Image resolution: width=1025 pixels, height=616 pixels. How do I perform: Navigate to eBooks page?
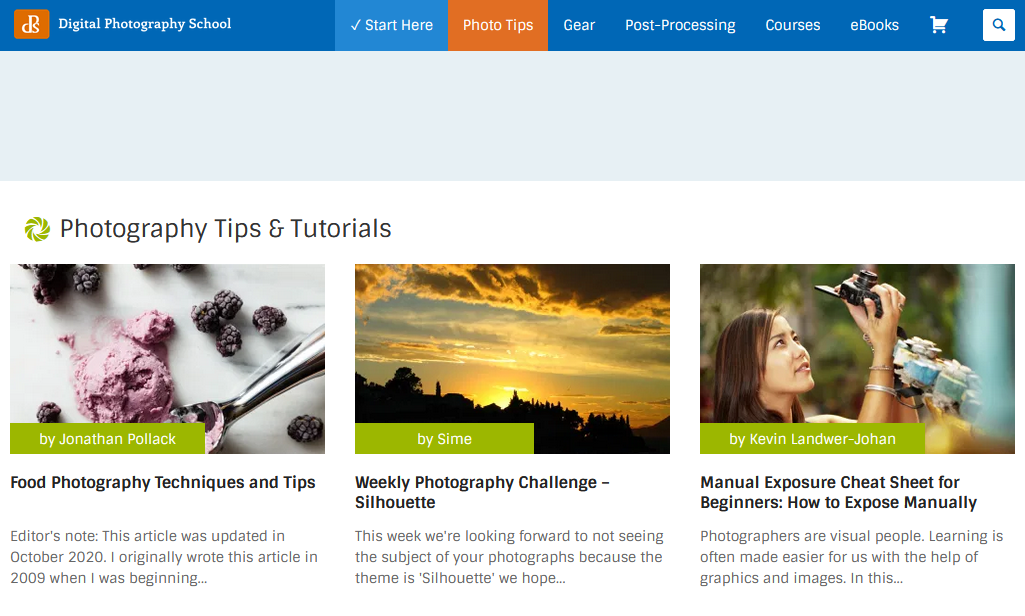tap(874, 25)
